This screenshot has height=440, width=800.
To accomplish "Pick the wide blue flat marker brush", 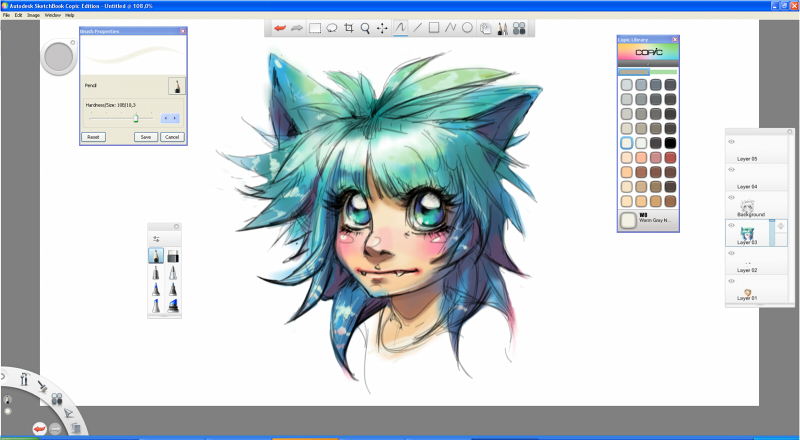I will 173,306.
